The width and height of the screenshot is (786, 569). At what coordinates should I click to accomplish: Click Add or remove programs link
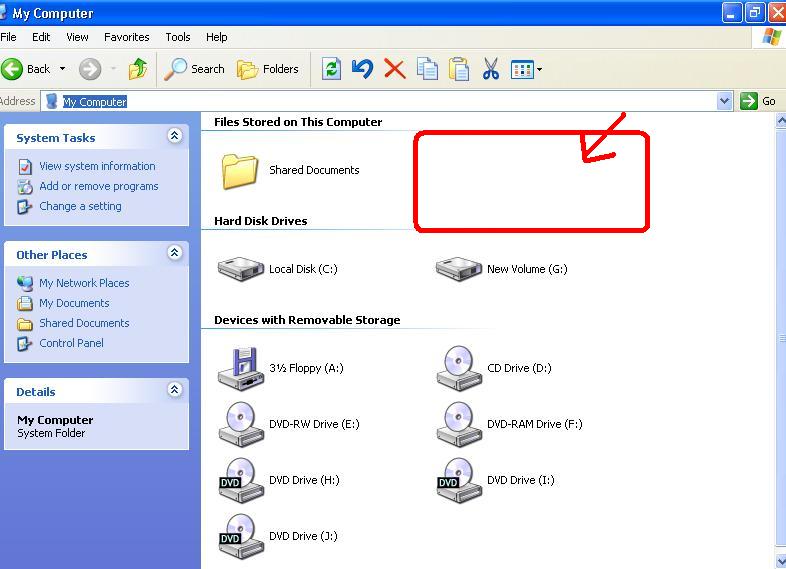pos(99,186)
